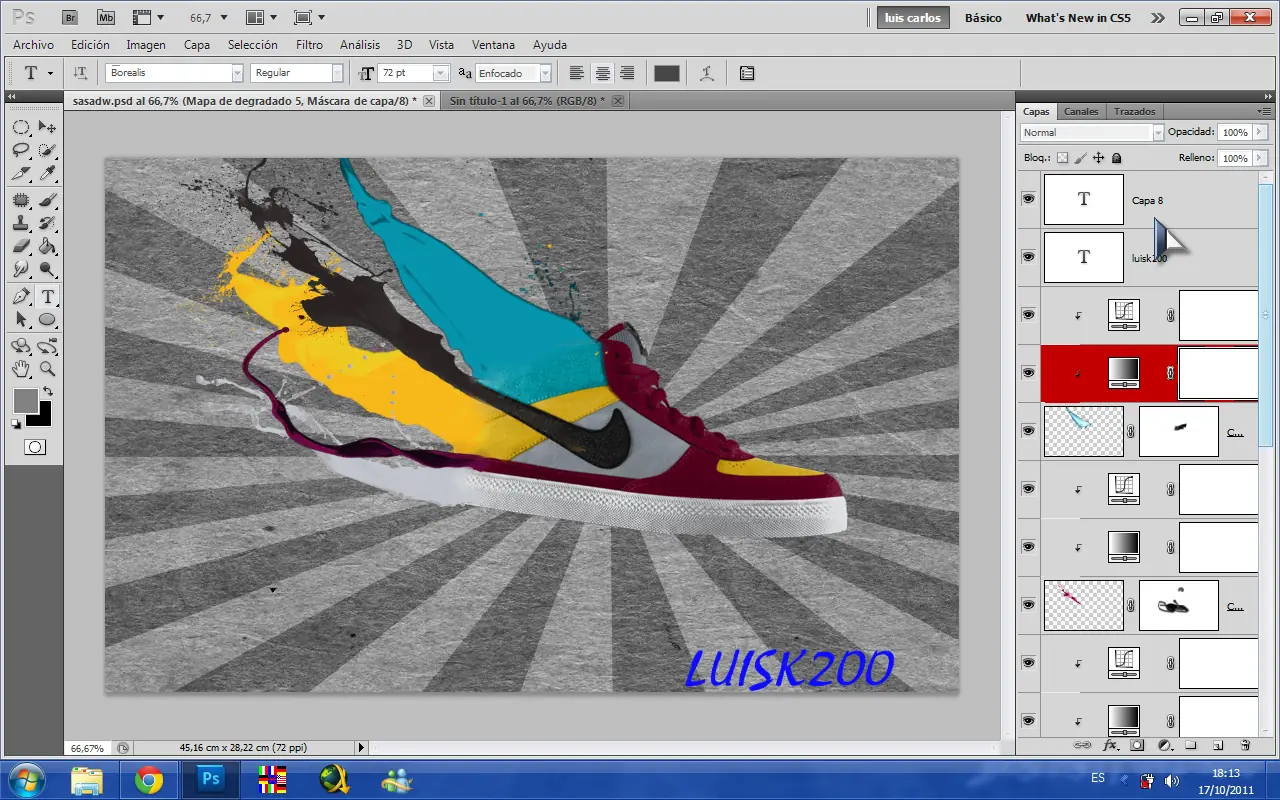This screenshot has width=1280, height=800.
Task: Launch Adobe Bridge from top bar
Action: point(69,17)
